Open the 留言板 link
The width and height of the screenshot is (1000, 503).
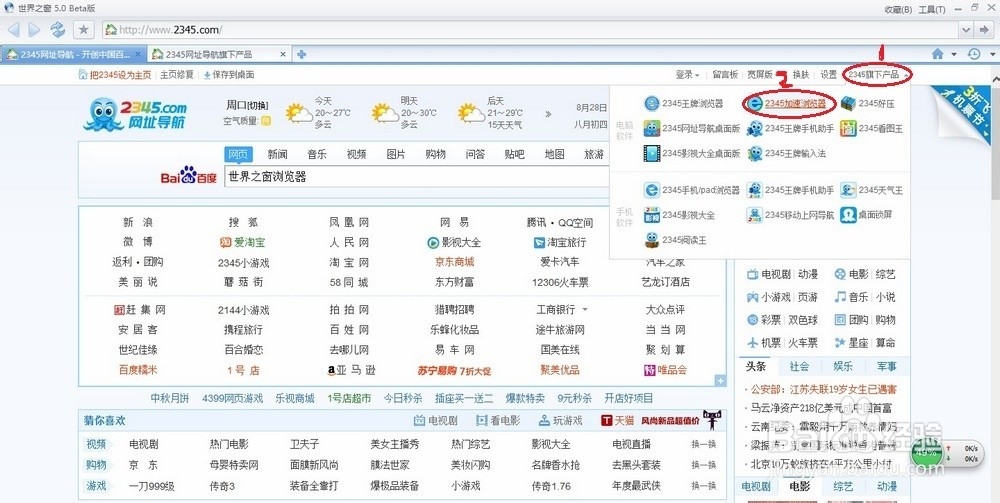(x=725, y=75)
